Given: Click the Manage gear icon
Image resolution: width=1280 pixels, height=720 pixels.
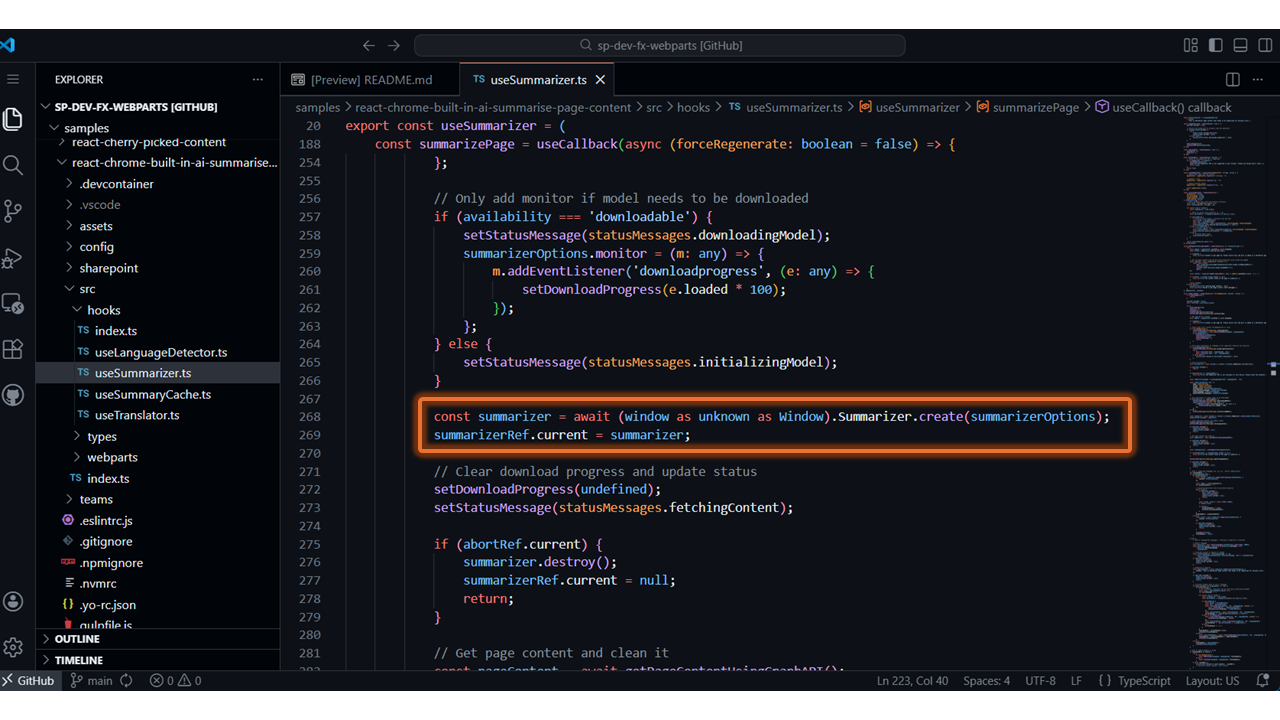Looking at the screenshot, I should coord(13,647).
